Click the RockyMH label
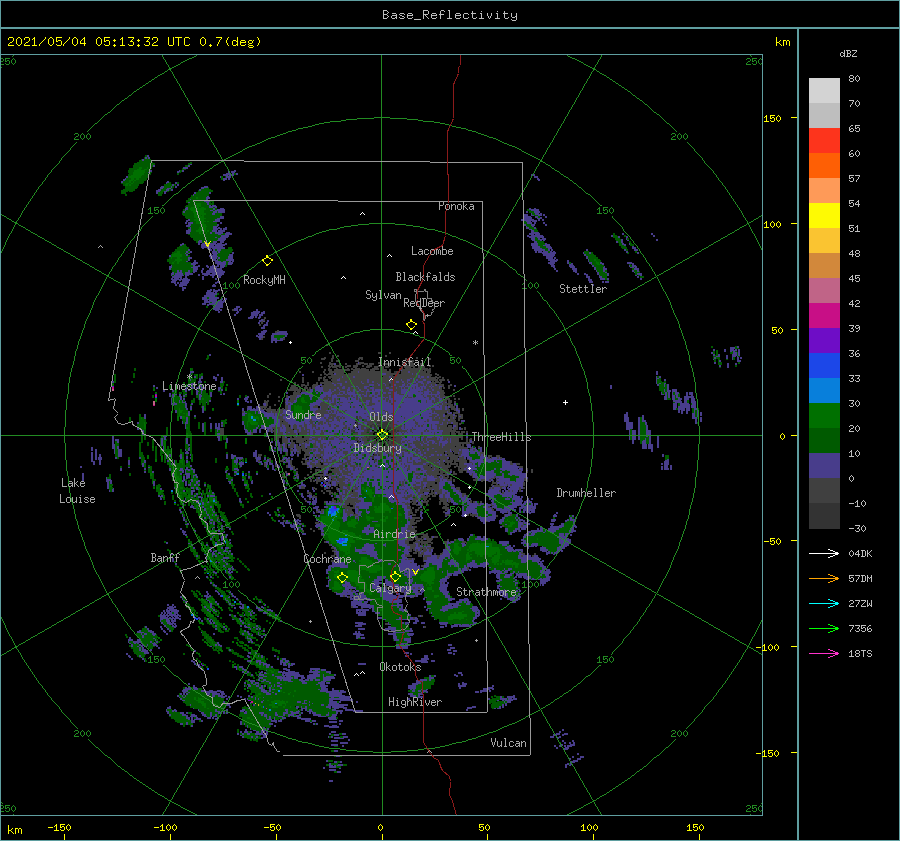900x841 pixels. pos(264,280)
